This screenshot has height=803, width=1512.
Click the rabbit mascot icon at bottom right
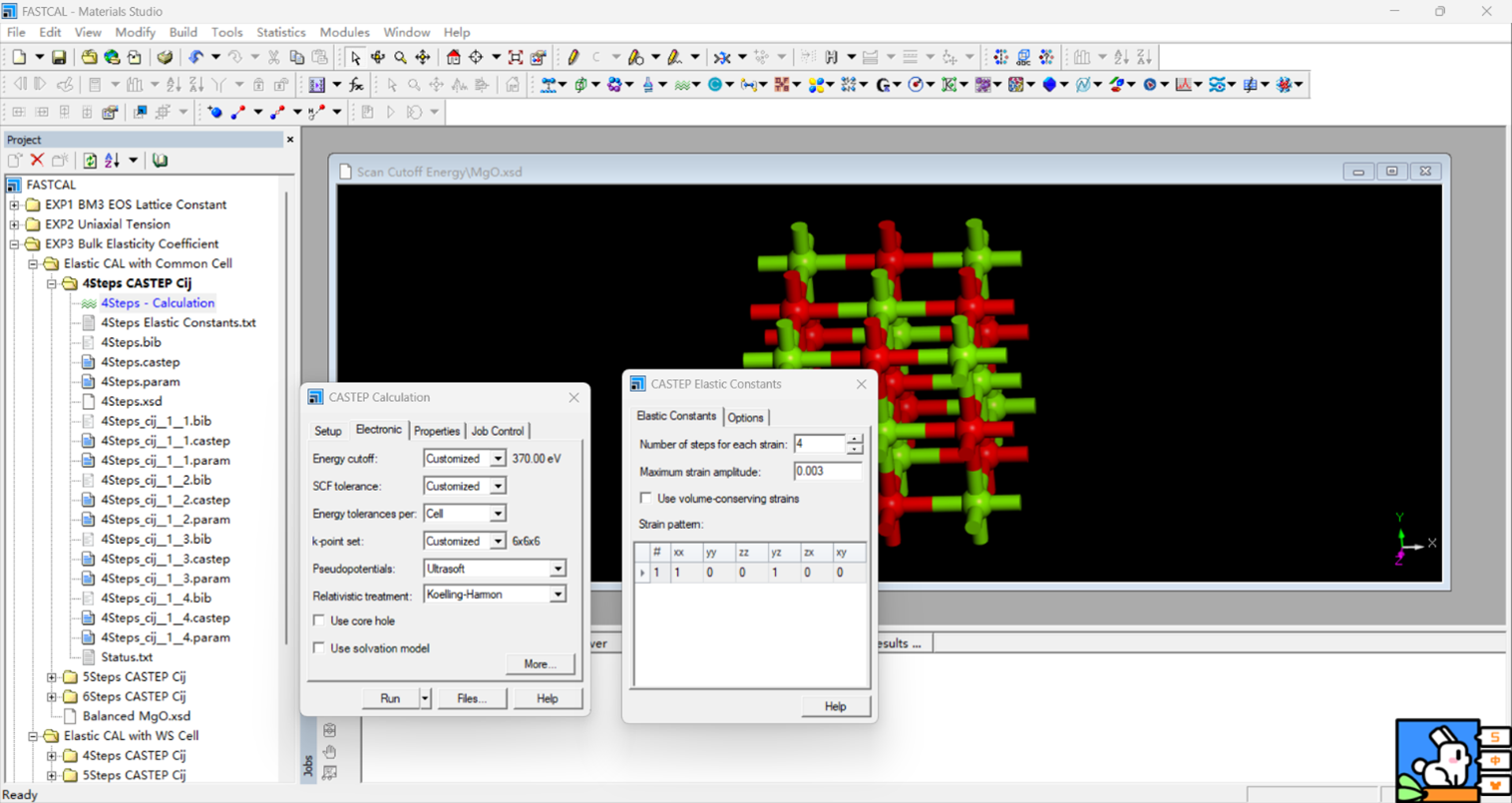(1437, 759)
